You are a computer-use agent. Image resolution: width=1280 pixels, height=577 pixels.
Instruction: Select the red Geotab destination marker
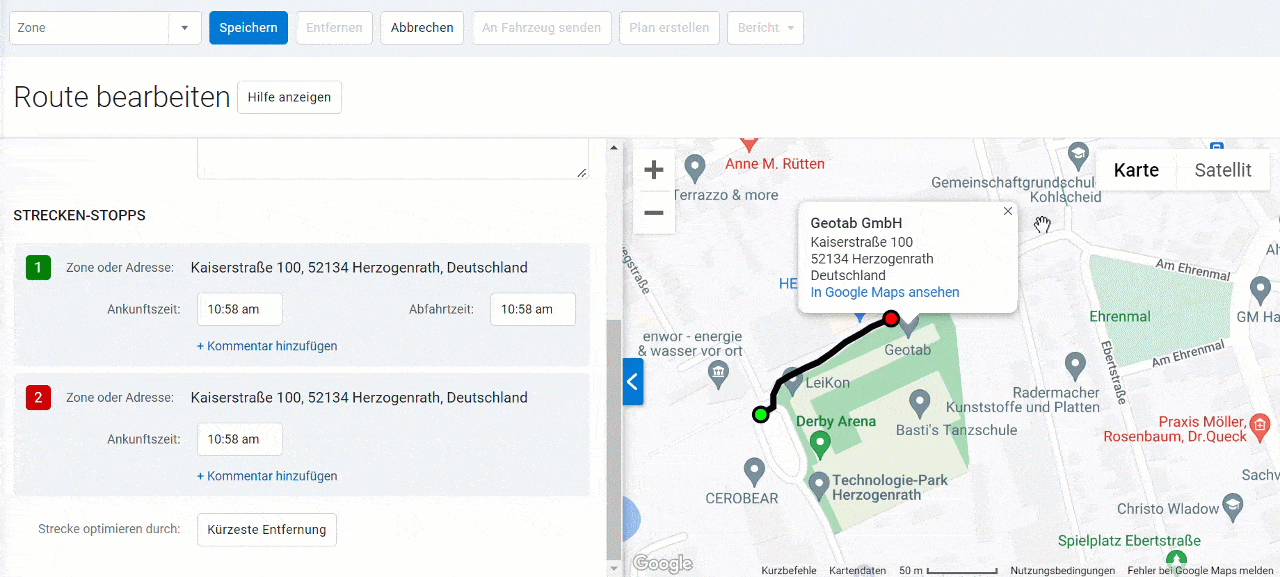pos(891,318)
